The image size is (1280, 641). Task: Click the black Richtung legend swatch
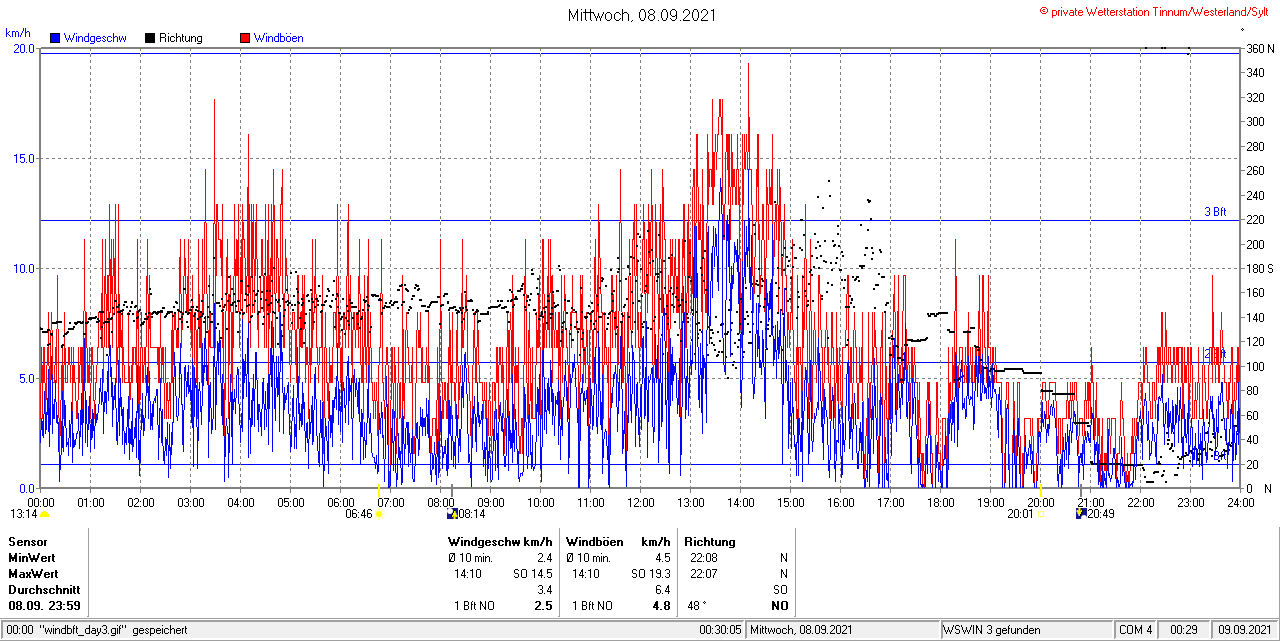click(x=150, y=38)
